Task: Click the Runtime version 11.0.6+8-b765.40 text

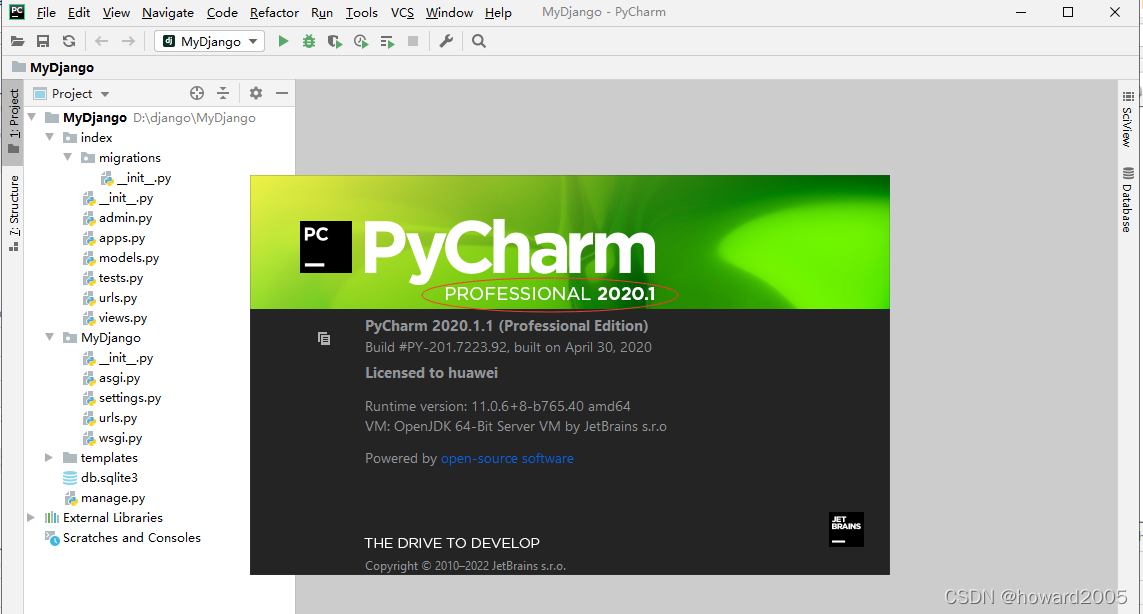Action: 497,406
